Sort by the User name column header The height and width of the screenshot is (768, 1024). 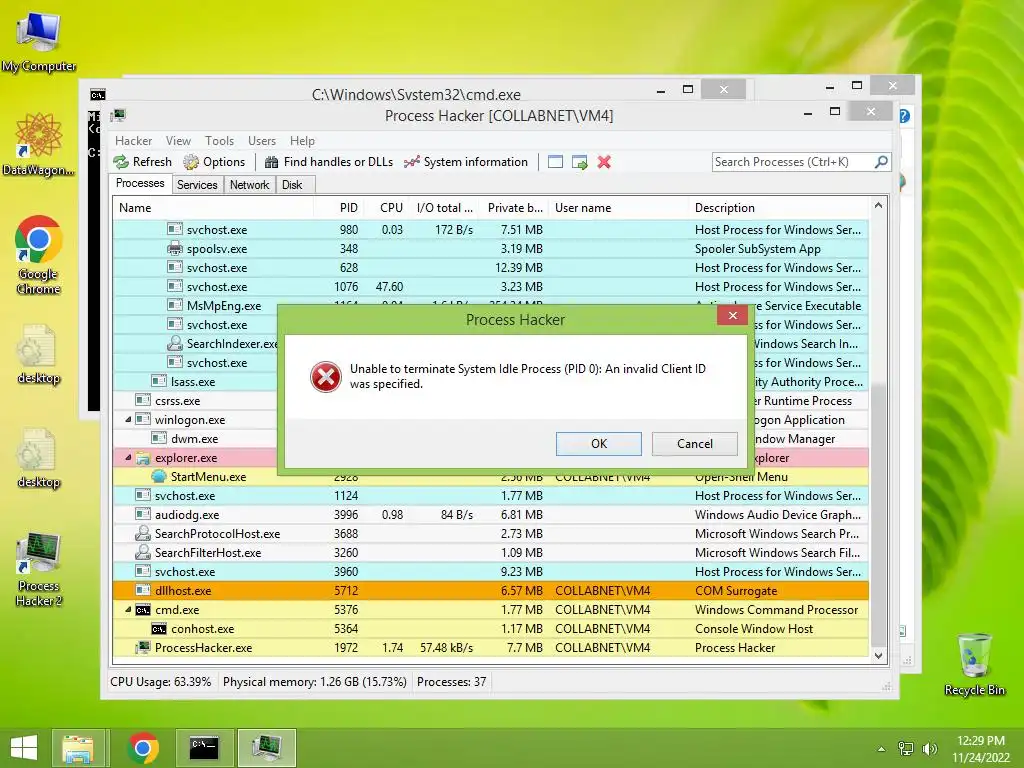[618, 208]
